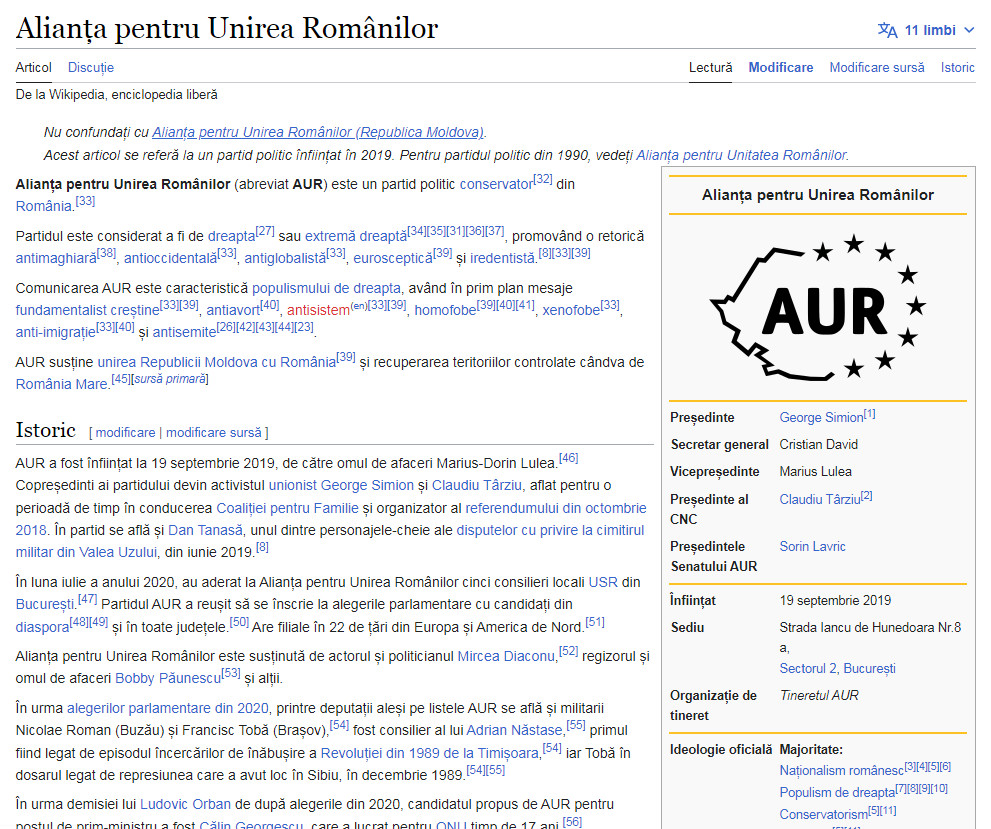Open the red antisistem link
This screenshot has height=829, width=991.
pos(318,310)
